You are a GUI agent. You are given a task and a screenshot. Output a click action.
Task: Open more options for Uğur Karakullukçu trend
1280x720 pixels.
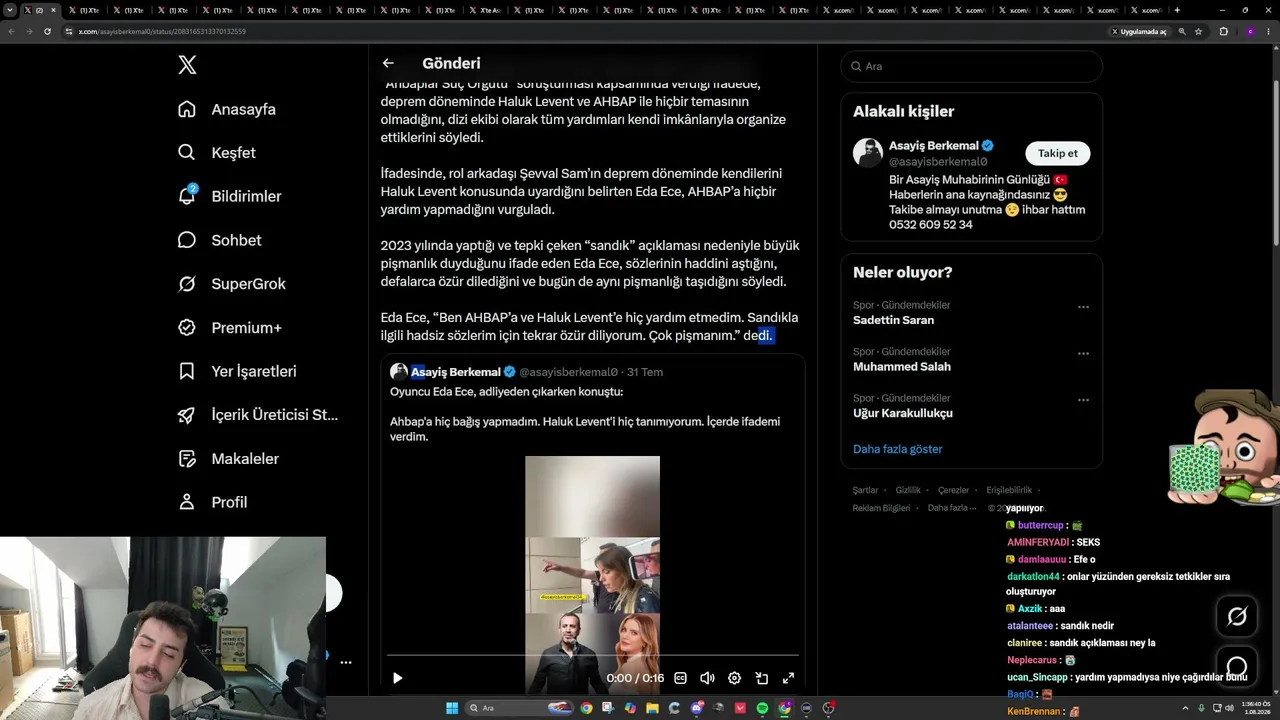tap(1083, 400)
